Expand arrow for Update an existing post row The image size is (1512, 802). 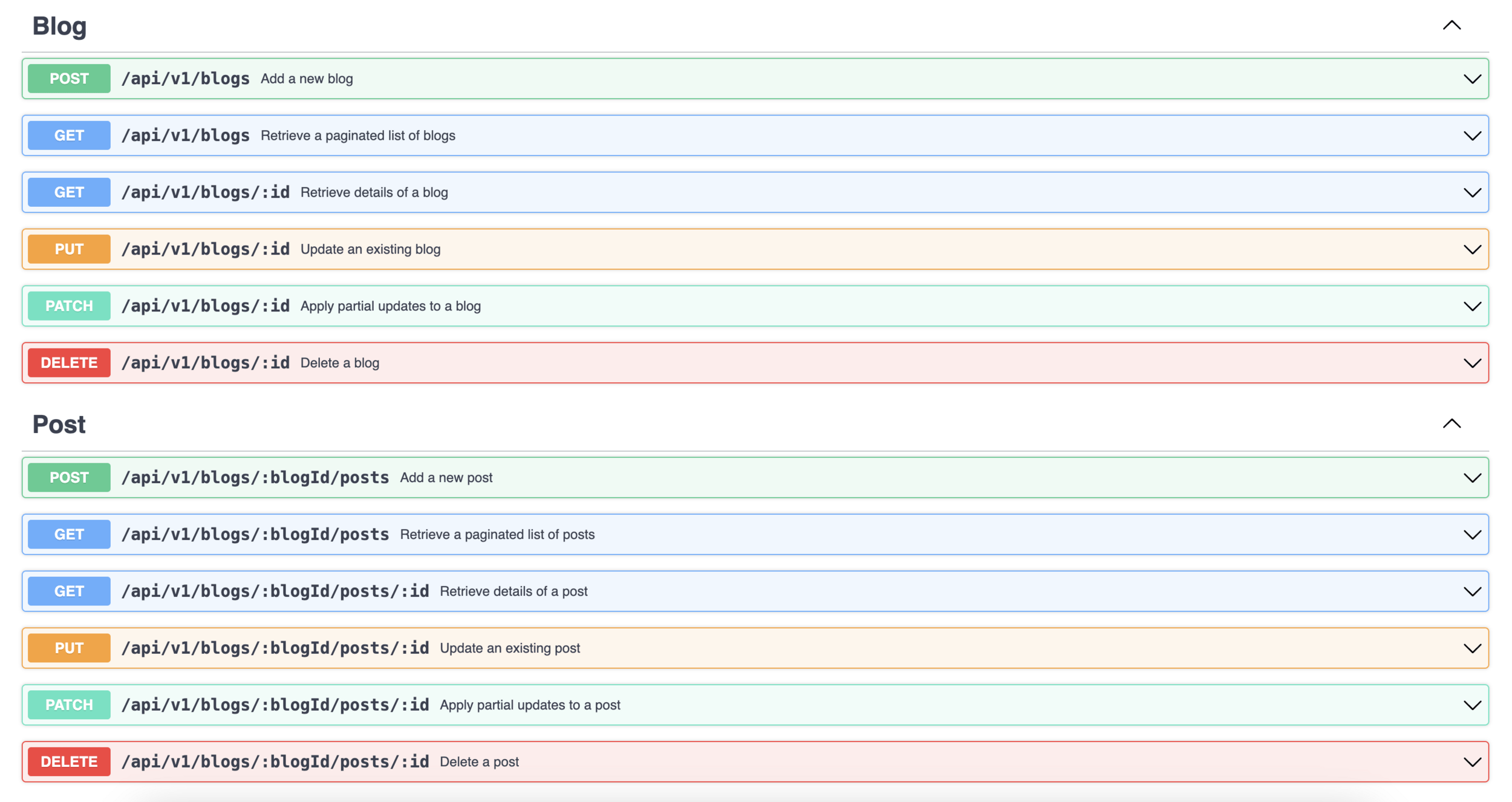click(1471, 648)
